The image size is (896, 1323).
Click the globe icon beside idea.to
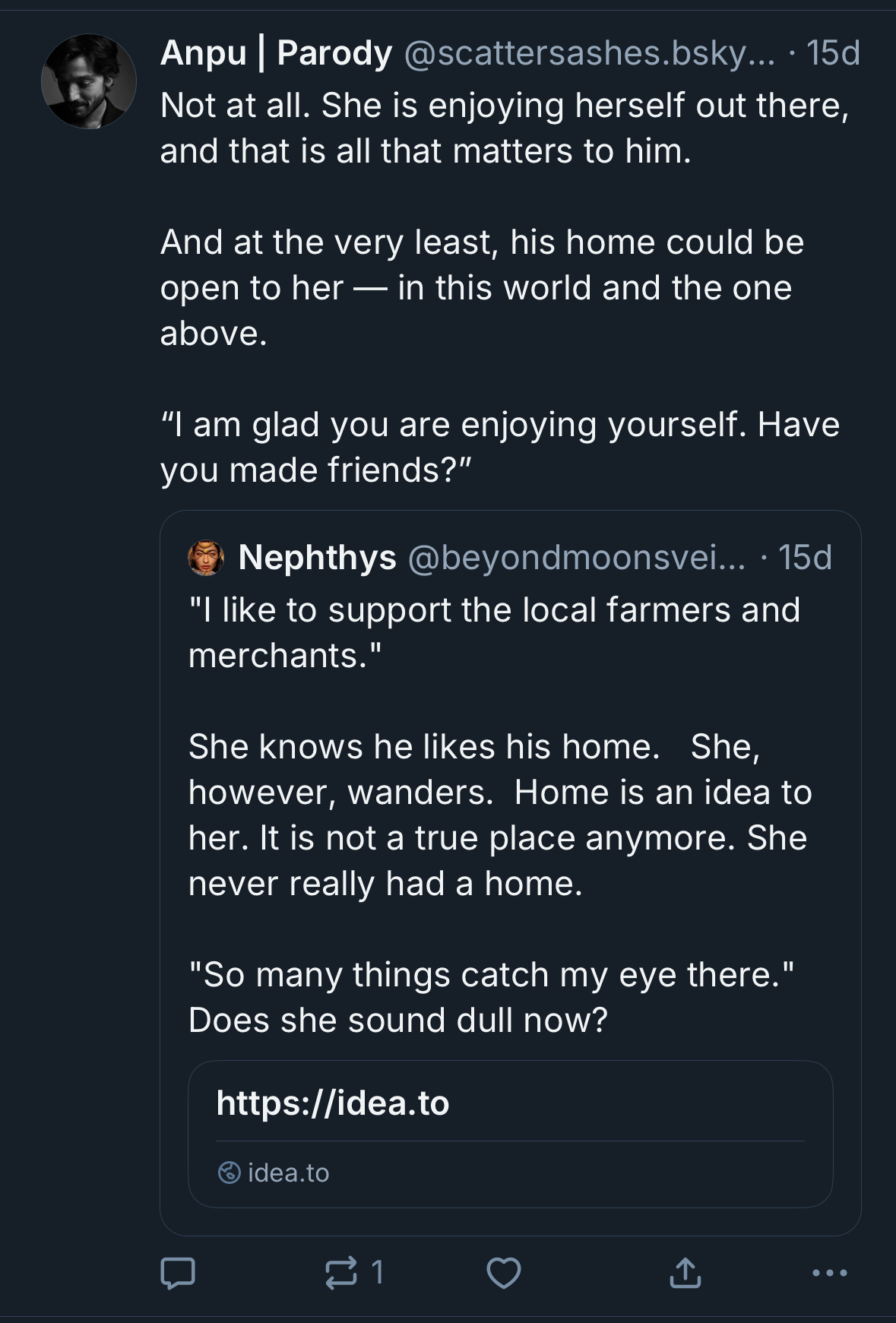[x=230, y=1173]
